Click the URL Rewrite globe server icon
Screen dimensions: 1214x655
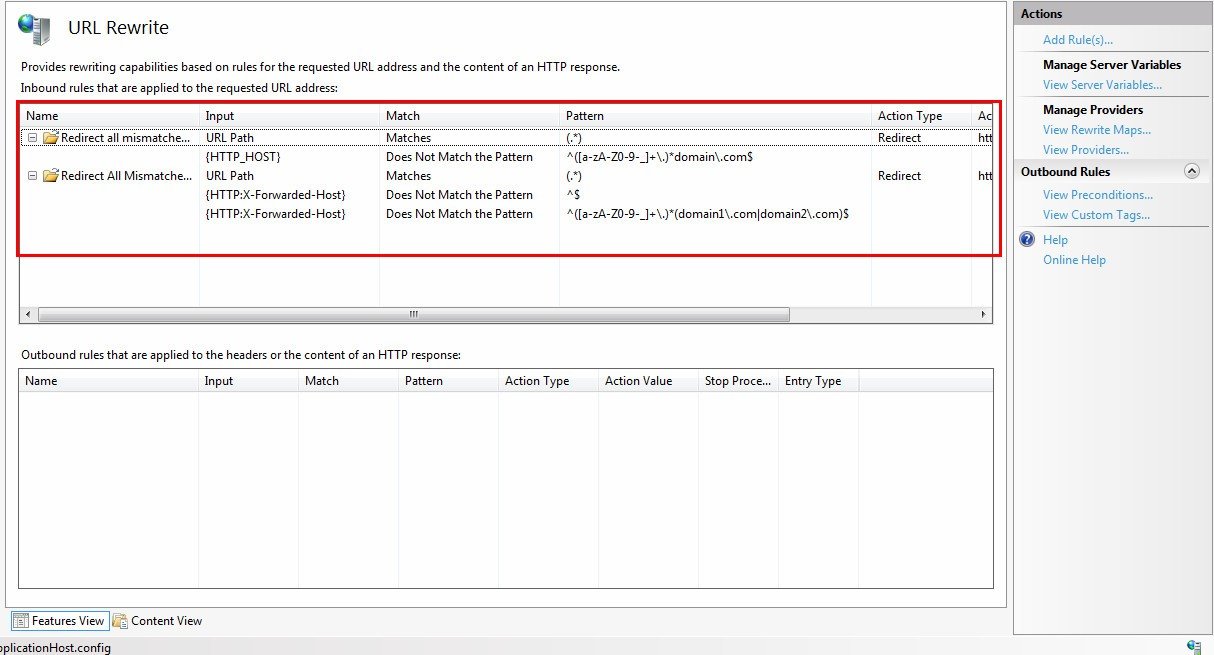pyautogui.click(x=34, y=29)
